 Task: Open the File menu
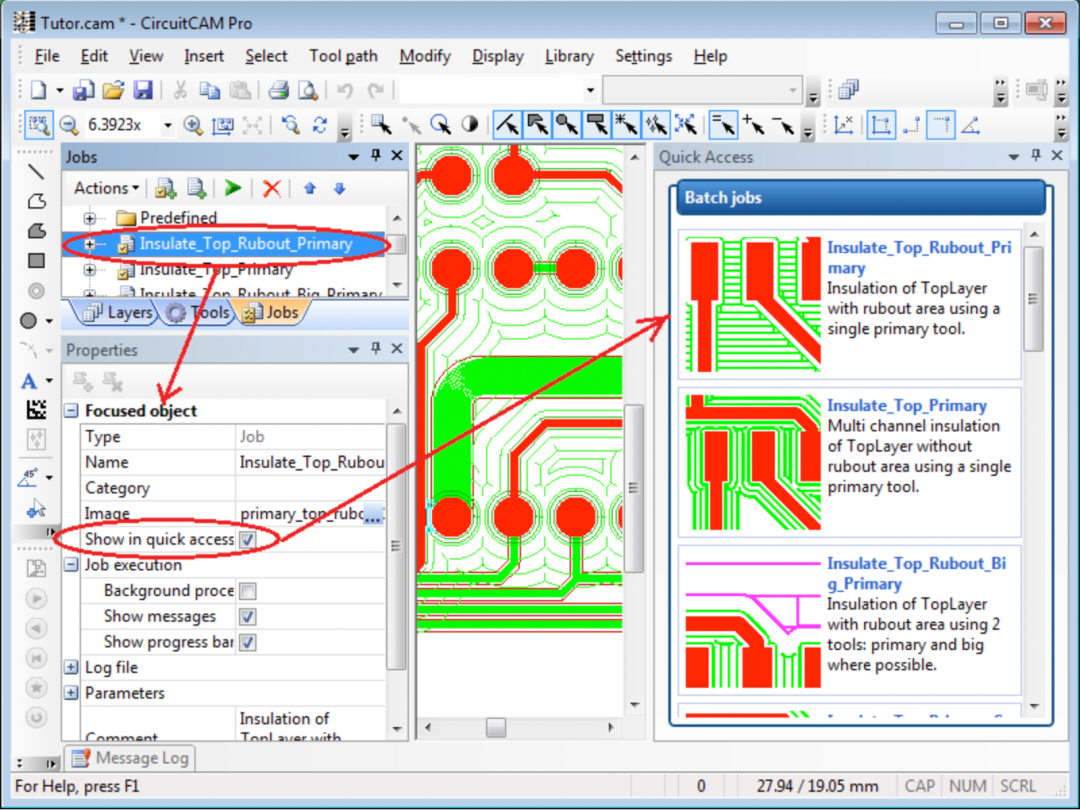pyautogui.click(x=46, y=56)
